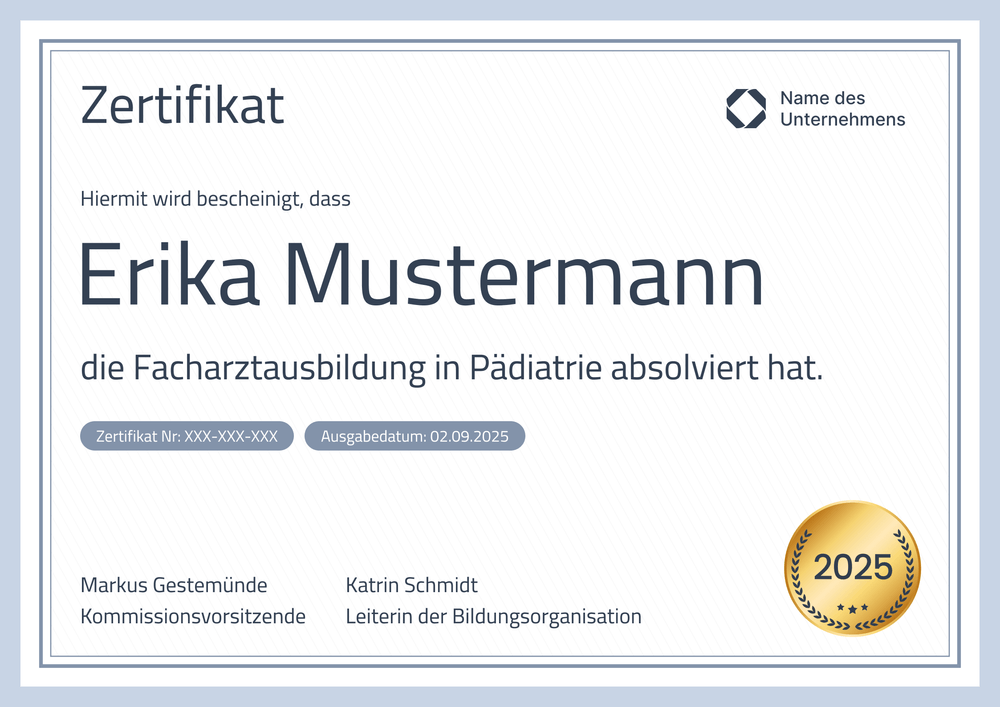Click the three stars on the gold seal
This screenshot has height=707, width=1000.
[852, 607]
